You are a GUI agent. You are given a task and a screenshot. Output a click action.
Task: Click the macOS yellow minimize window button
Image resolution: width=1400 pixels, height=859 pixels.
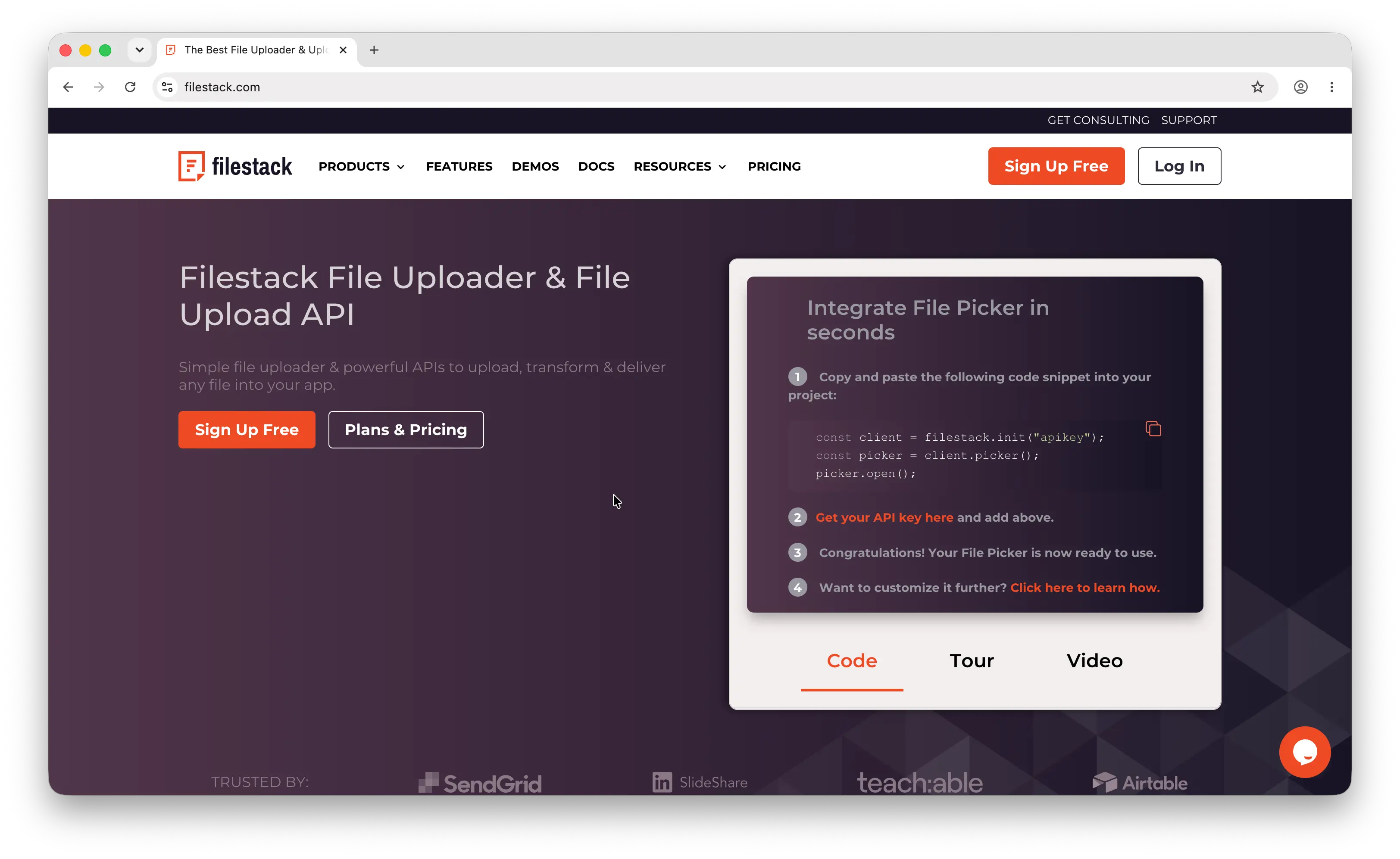tap(85, 50)
